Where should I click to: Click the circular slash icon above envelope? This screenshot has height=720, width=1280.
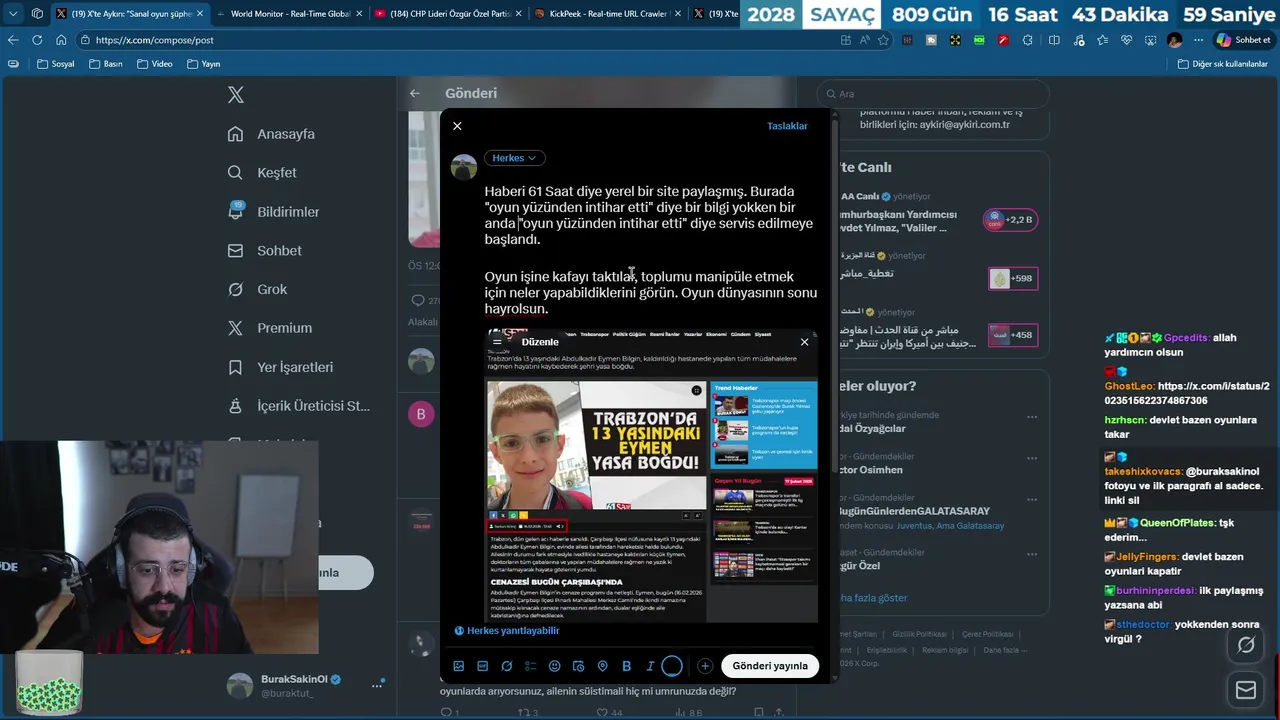1246,645
